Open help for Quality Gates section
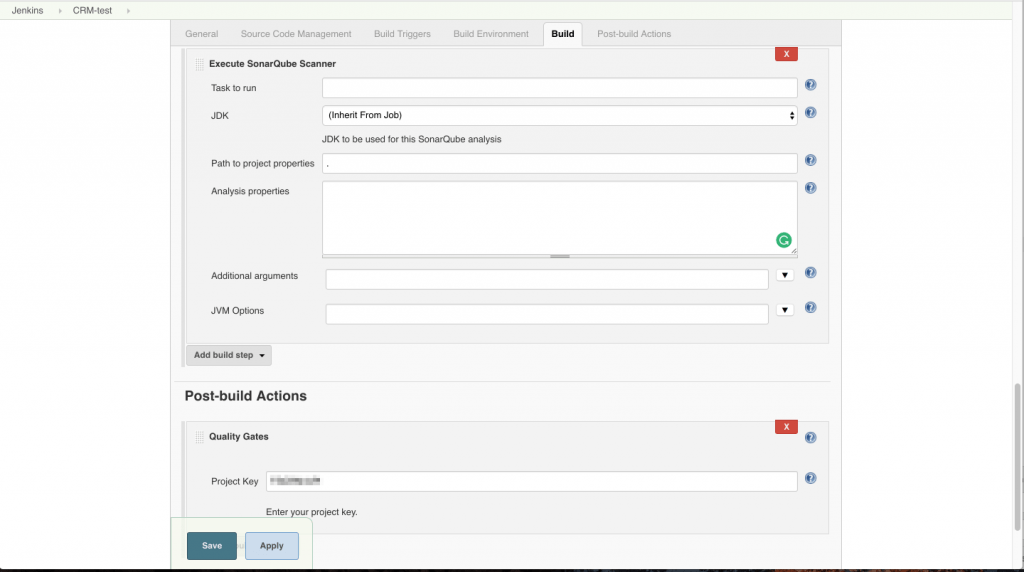This screenshot has width=1024, height=572. pos(810,437)
